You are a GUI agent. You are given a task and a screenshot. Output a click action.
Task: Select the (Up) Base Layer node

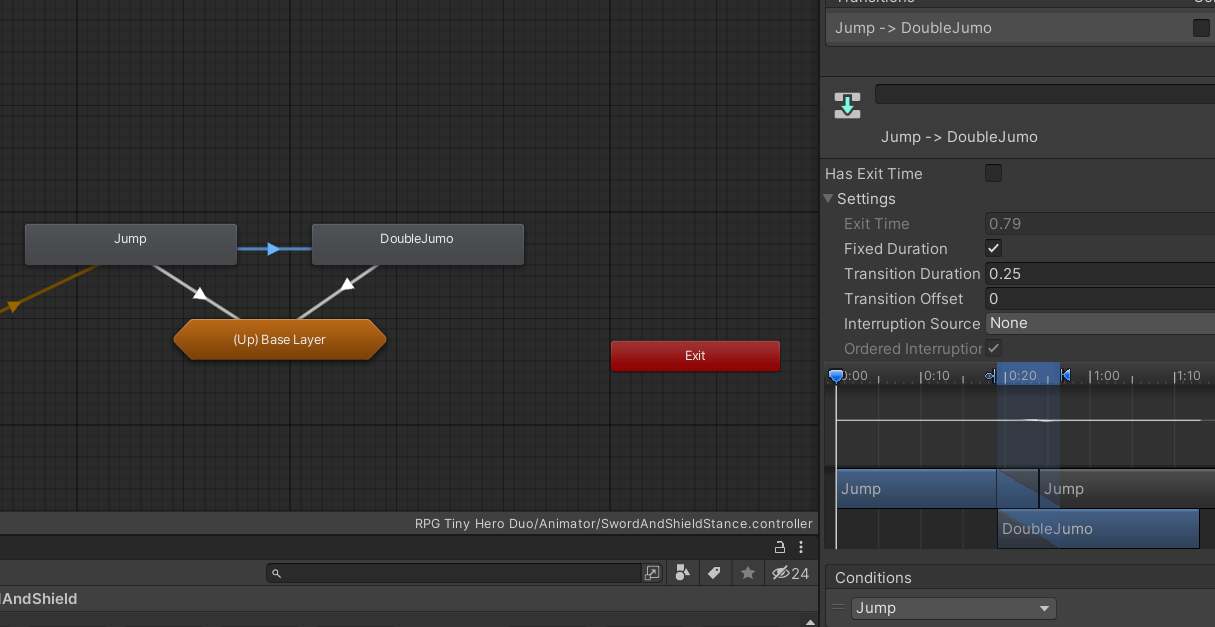(280, 340)
